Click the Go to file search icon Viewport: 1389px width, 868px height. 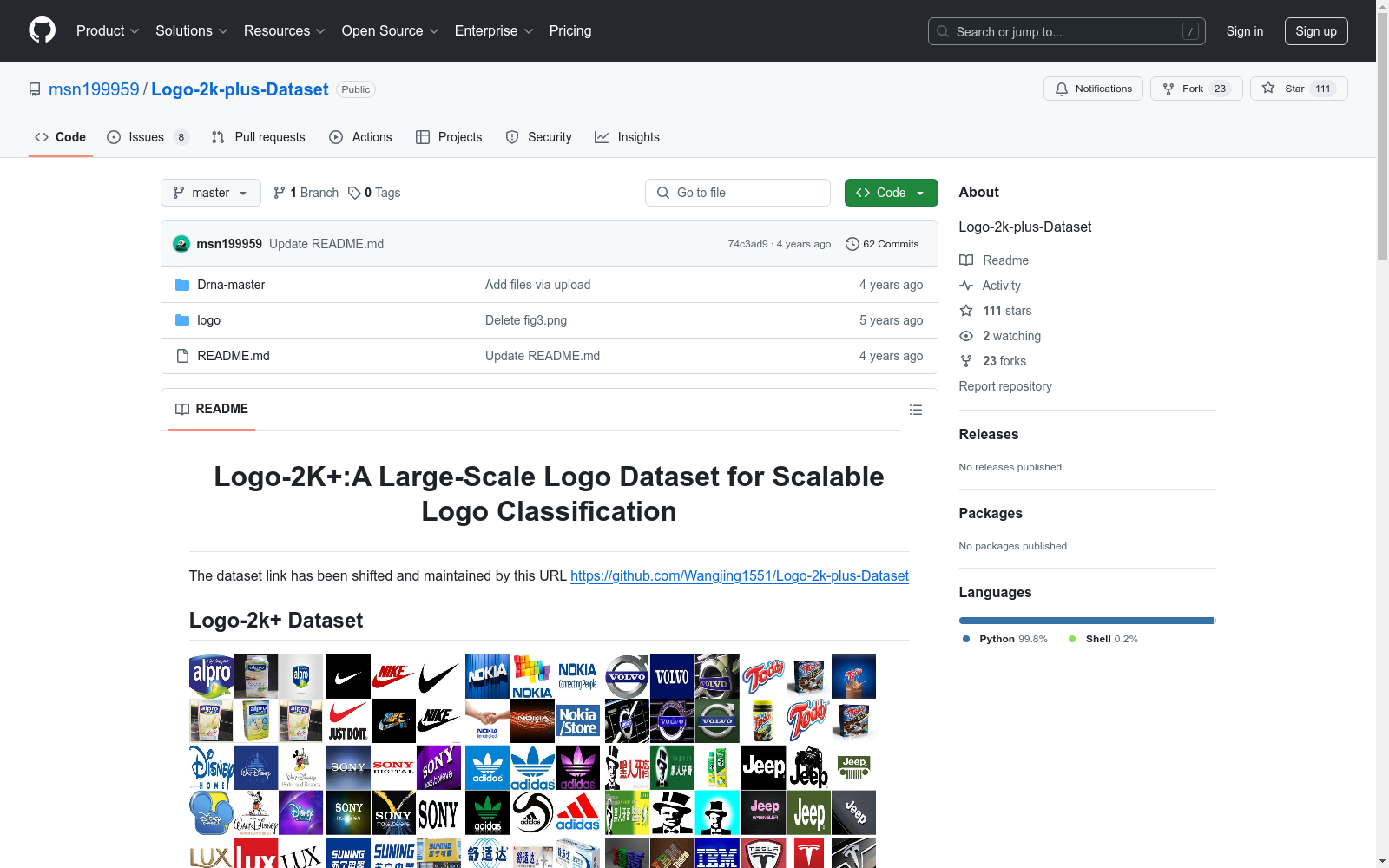(663, 193)
